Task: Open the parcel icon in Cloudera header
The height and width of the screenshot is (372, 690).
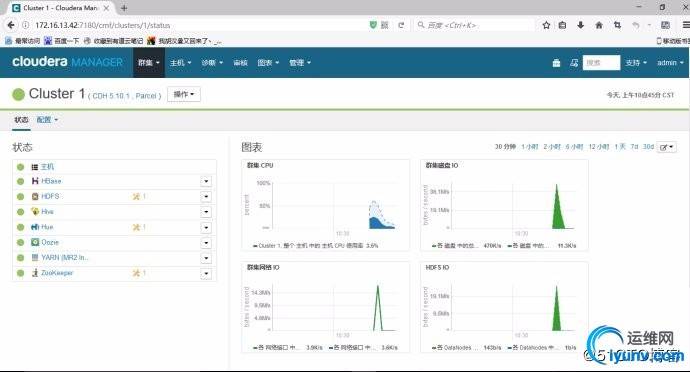Action: click(x=556, y=63)
